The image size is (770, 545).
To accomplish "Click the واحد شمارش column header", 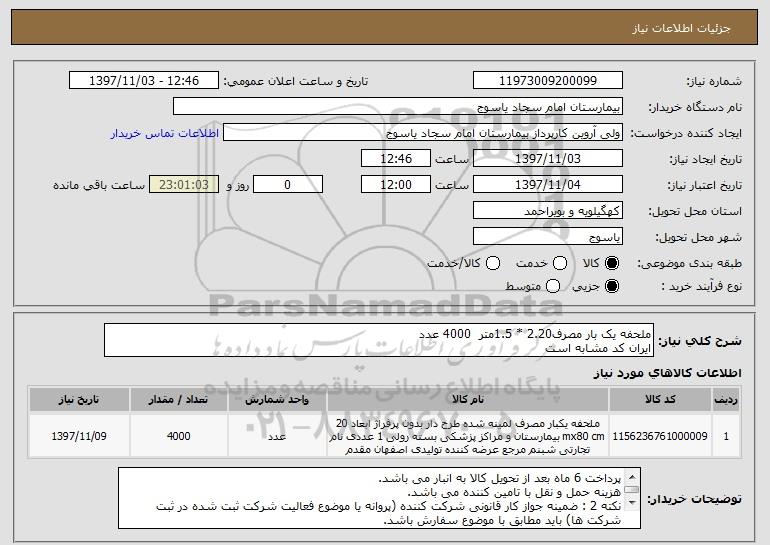I will point(277,400).
